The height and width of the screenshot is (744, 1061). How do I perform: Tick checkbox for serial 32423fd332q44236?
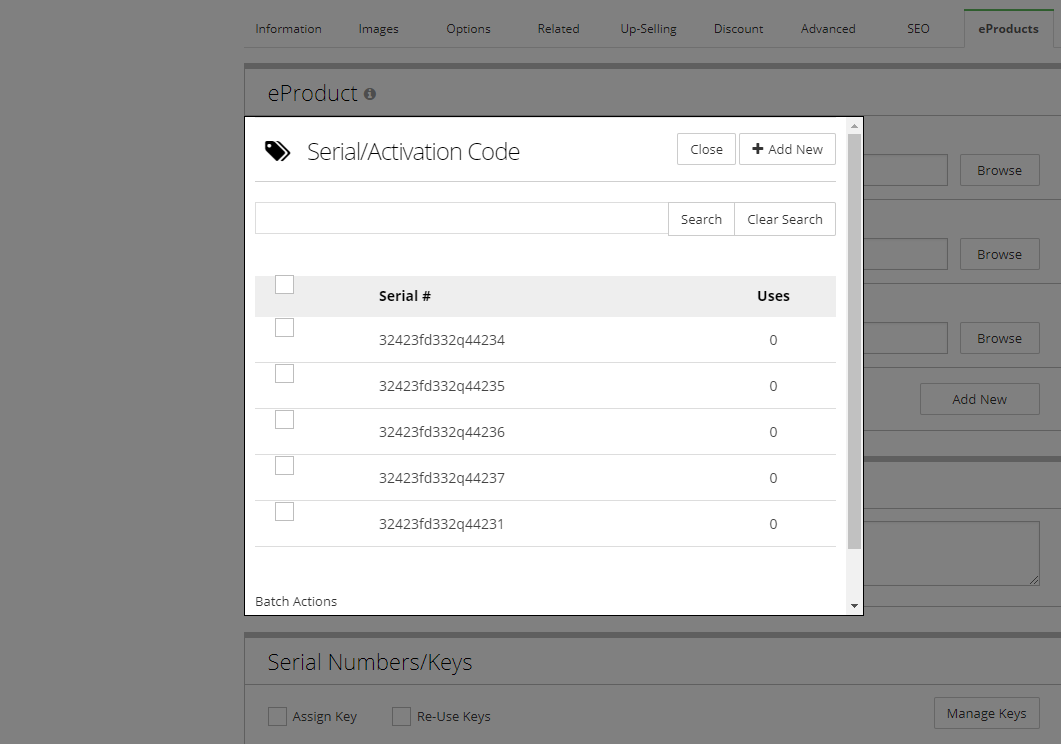click(285, 420)
